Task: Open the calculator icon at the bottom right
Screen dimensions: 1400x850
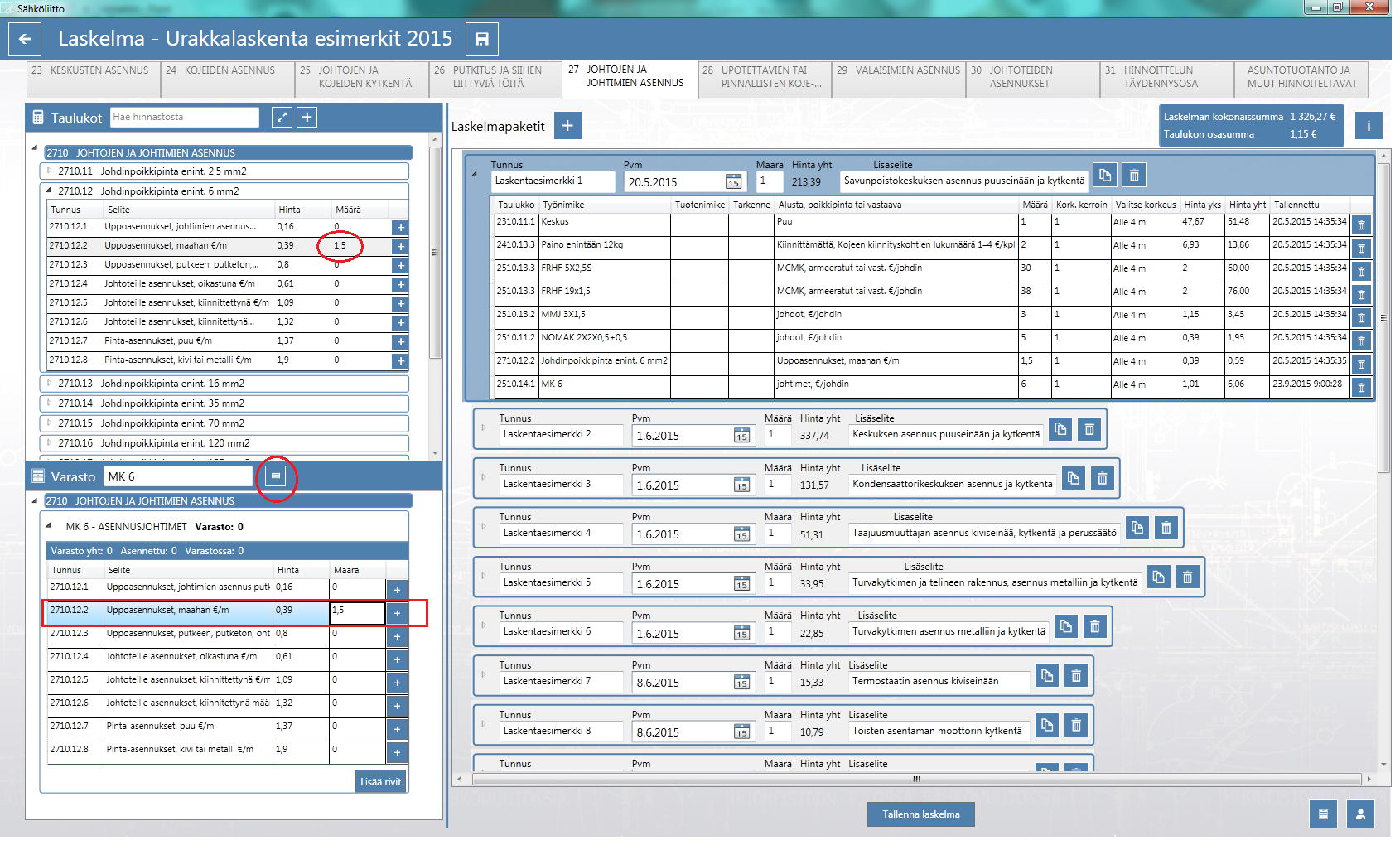Action: (1323, 814)
